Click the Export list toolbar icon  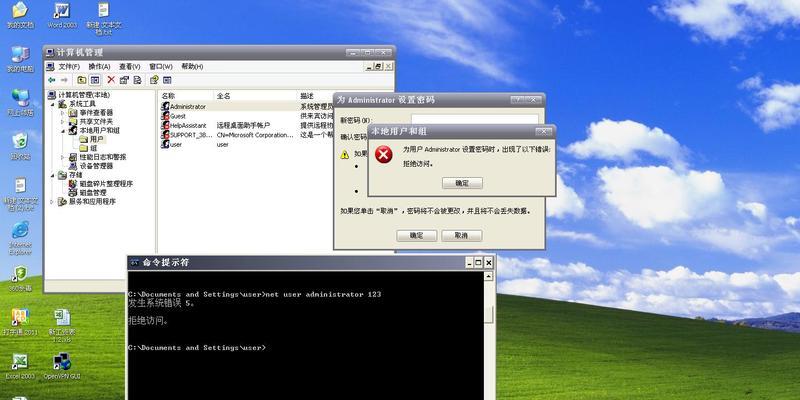pos(137,80)
